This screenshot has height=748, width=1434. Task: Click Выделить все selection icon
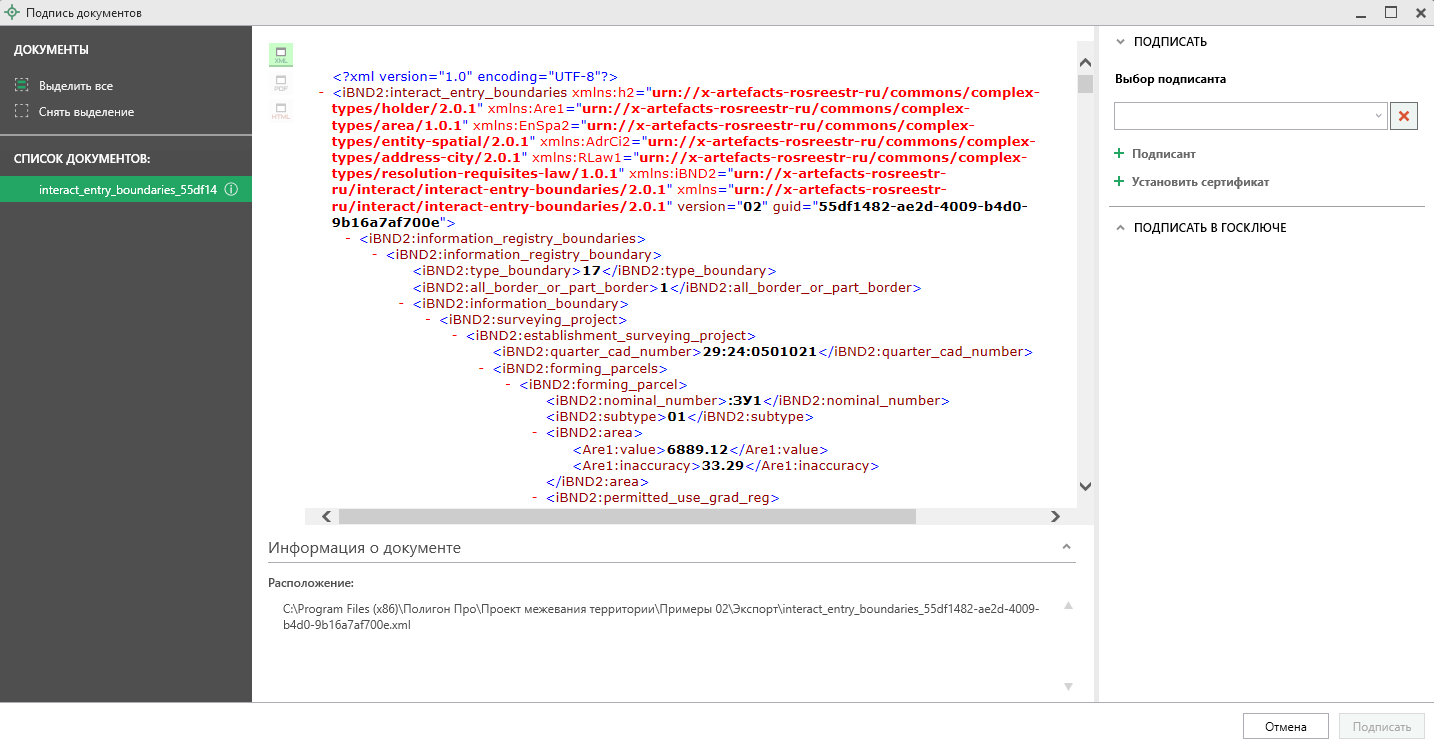pos(22,86)
